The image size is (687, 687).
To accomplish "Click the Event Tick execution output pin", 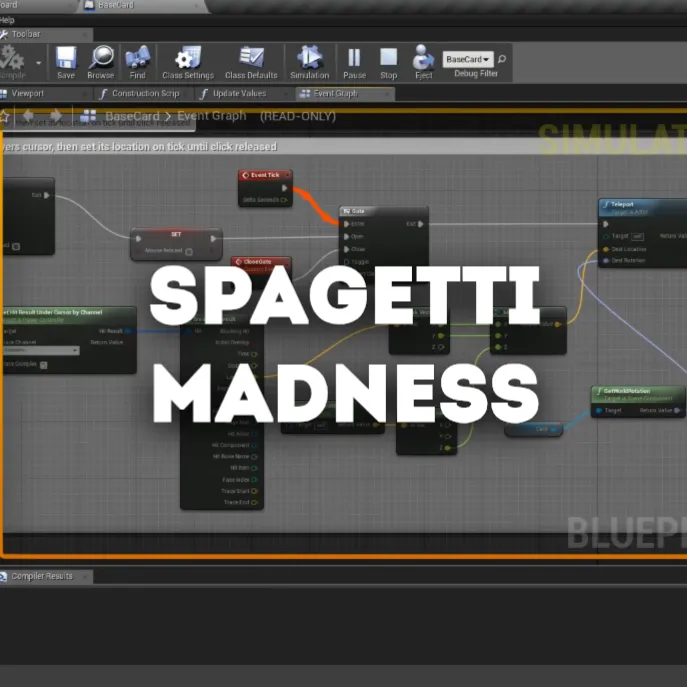I will tap(284, 188).
